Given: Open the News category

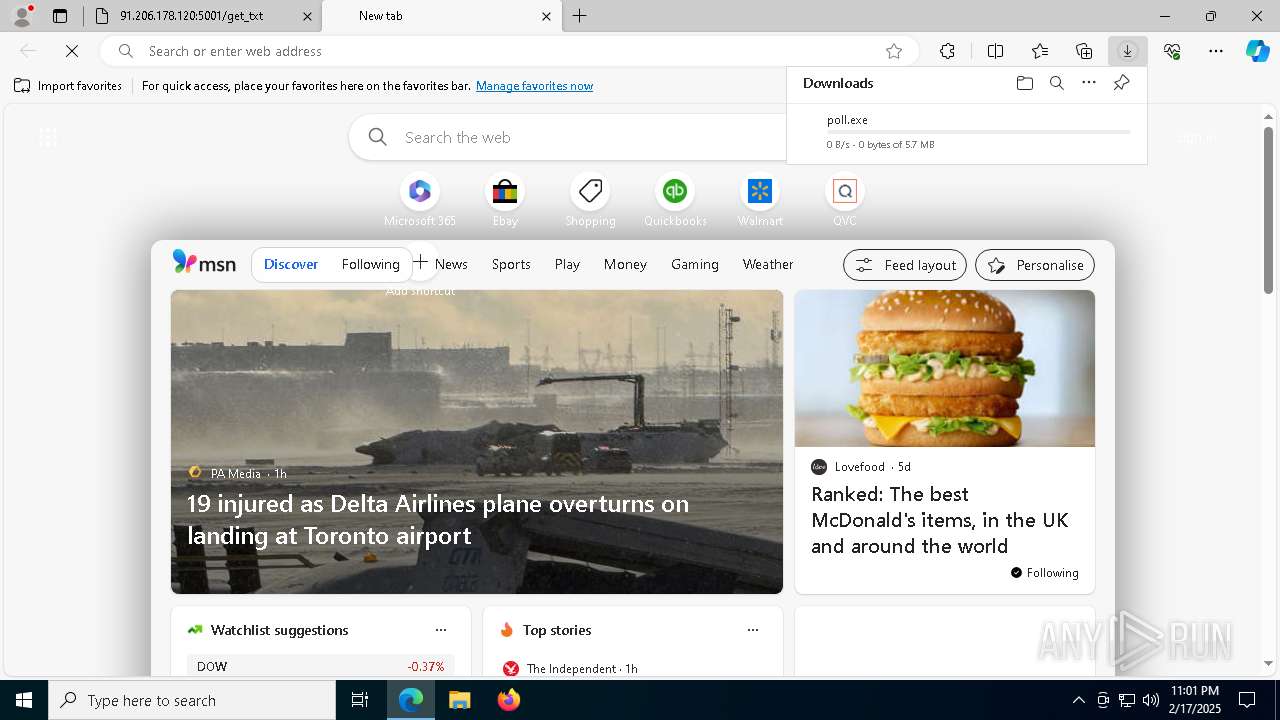Looking at the screenshot, I should pos(451,264).
